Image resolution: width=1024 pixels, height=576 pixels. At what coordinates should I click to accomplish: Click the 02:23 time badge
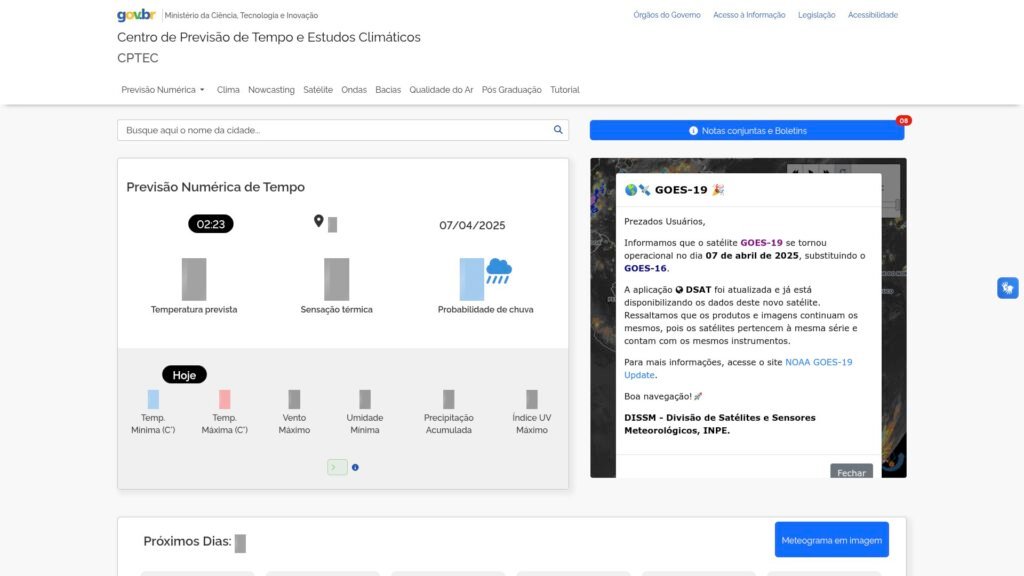pyautogui.click(x=210, y=224)
